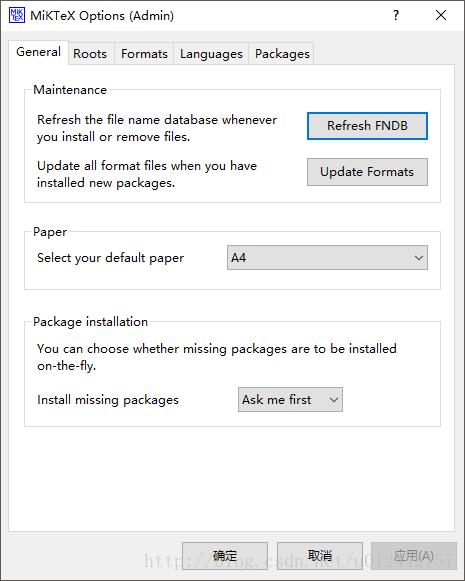The width and height of the screenshot is (465, 581).
Task: Open the Install missing packages dropdown
Action: (290, 399)
